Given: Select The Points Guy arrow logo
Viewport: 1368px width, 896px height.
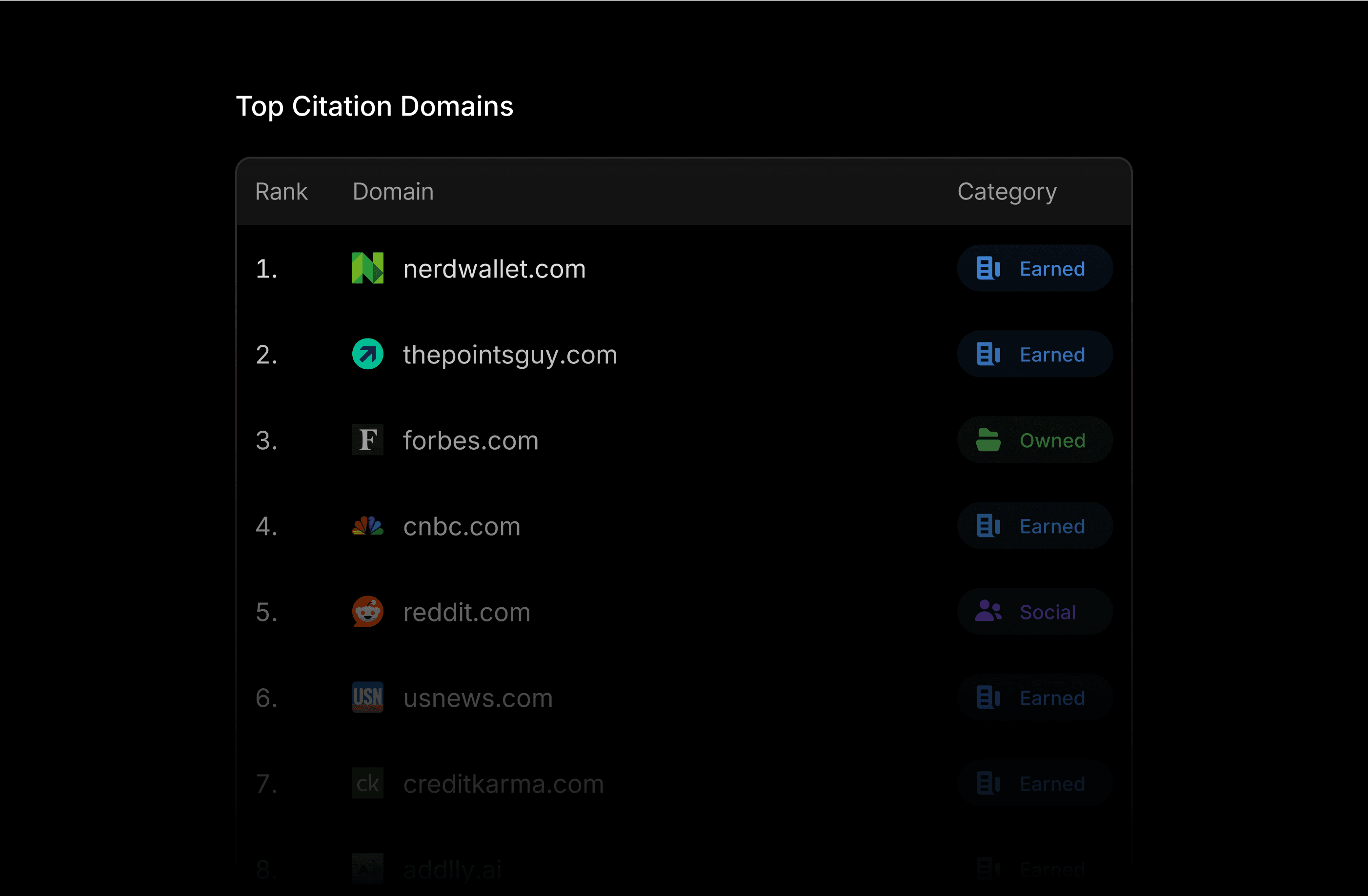Looking at the screenshot, I should 368,355.
